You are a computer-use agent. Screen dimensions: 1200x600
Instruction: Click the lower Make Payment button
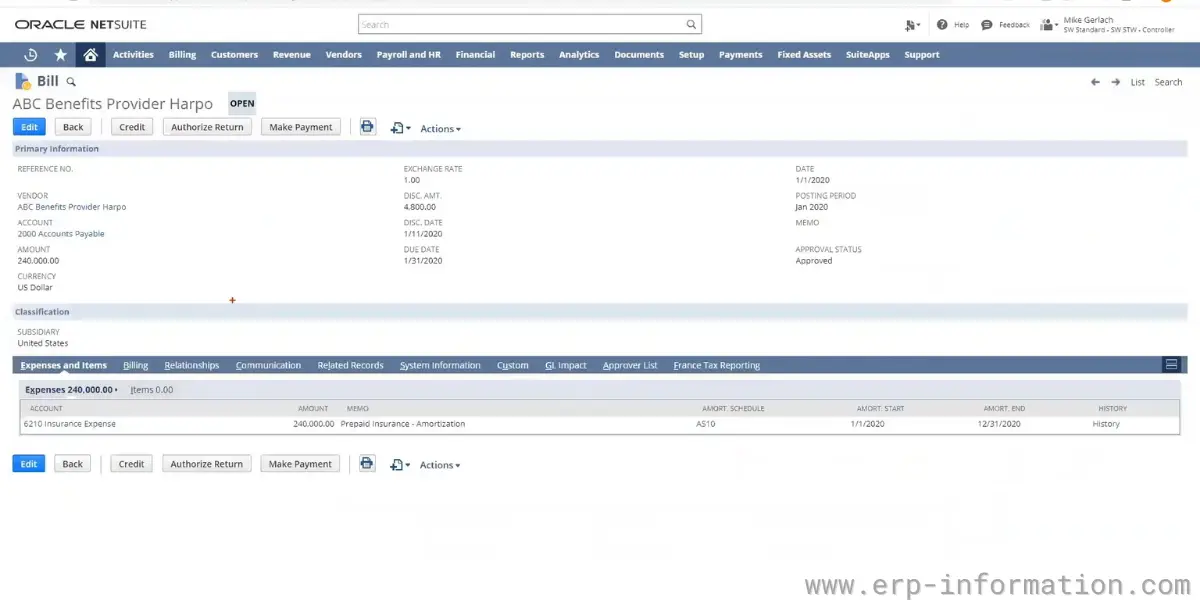tap(300, 464)
